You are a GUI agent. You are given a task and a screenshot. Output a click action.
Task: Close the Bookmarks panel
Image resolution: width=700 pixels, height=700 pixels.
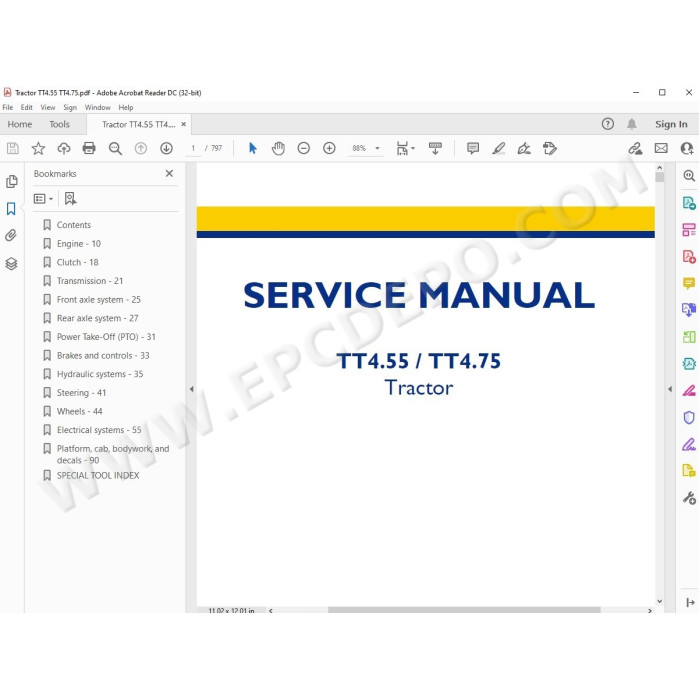tap(169, 173)
